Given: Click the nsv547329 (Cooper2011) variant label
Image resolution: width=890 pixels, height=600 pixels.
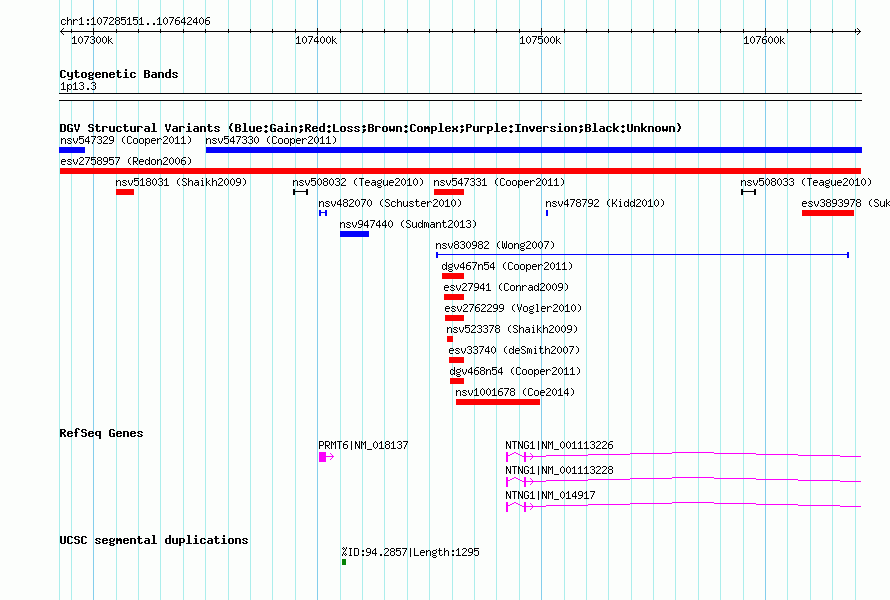Looking at the screenshot, I should point(126,140).
